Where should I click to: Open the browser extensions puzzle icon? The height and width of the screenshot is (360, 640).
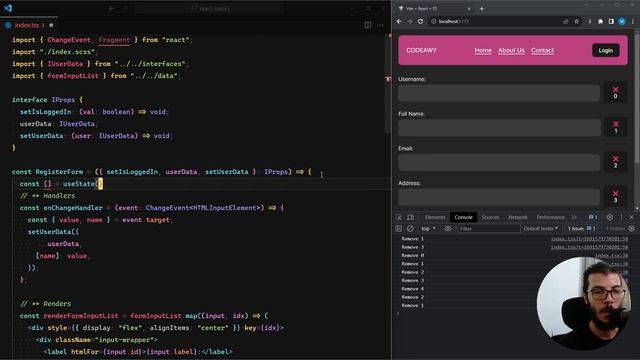click(x=600, y=21)
